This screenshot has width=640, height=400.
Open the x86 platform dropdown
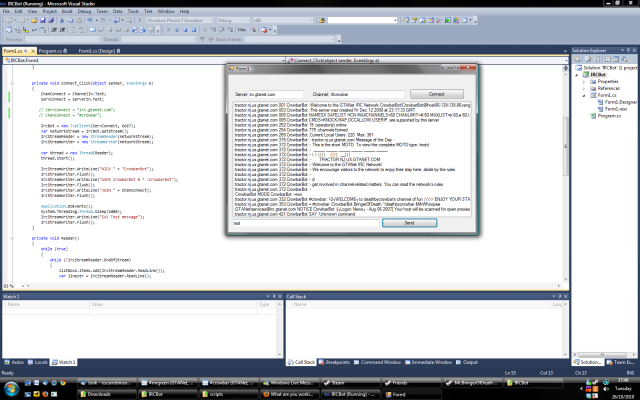283,20
